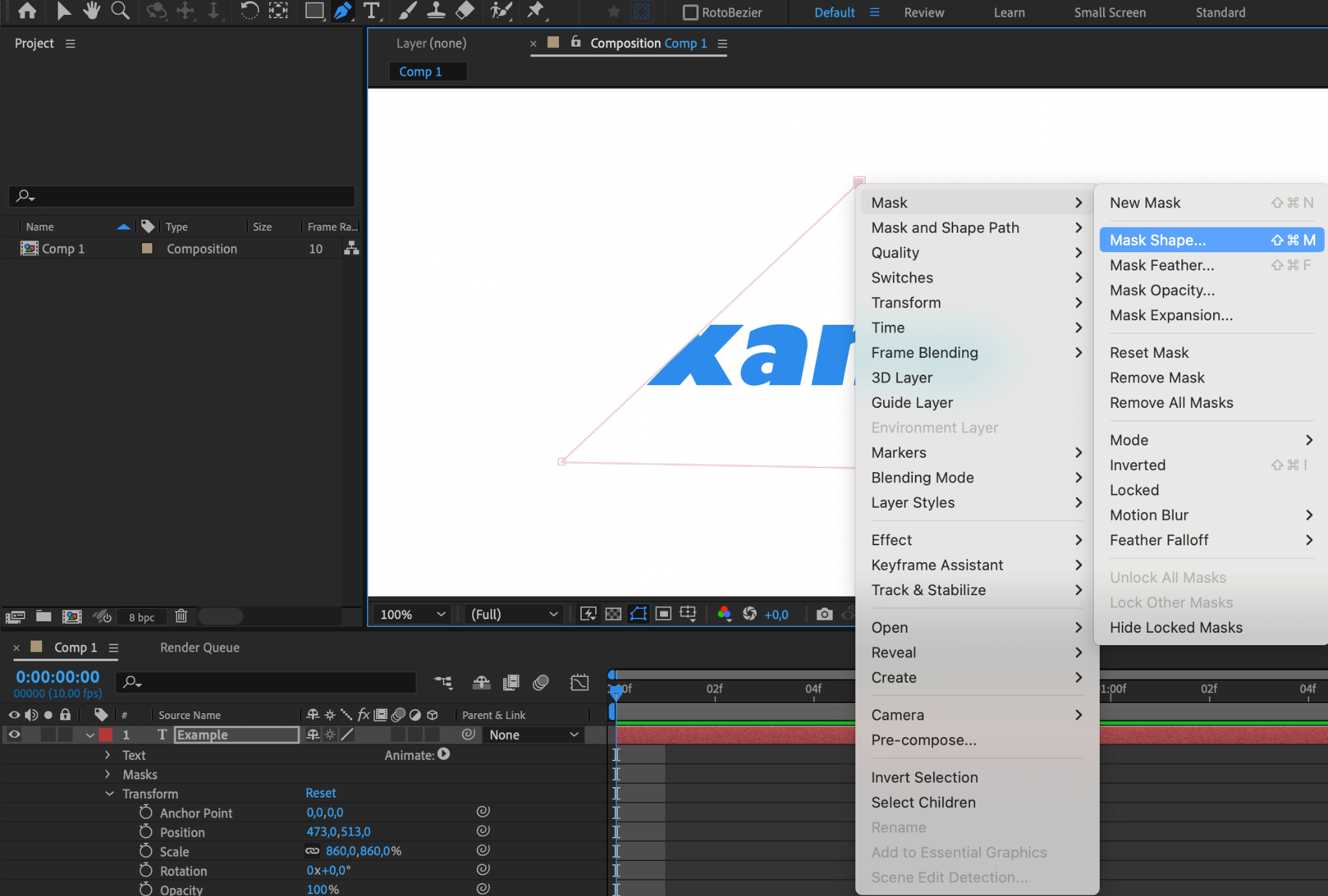Click the Animate button for Text
The image size is (1328, 896).
pyautogui.click(x=443, y=754)
